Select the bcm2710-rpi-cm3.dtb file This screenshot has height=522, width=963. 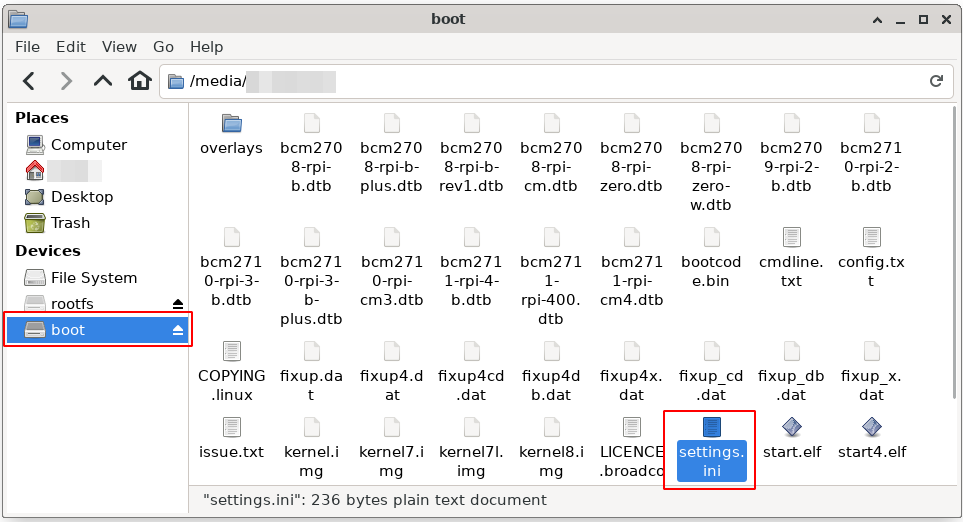pyautogui.click(x=391, y=268)
